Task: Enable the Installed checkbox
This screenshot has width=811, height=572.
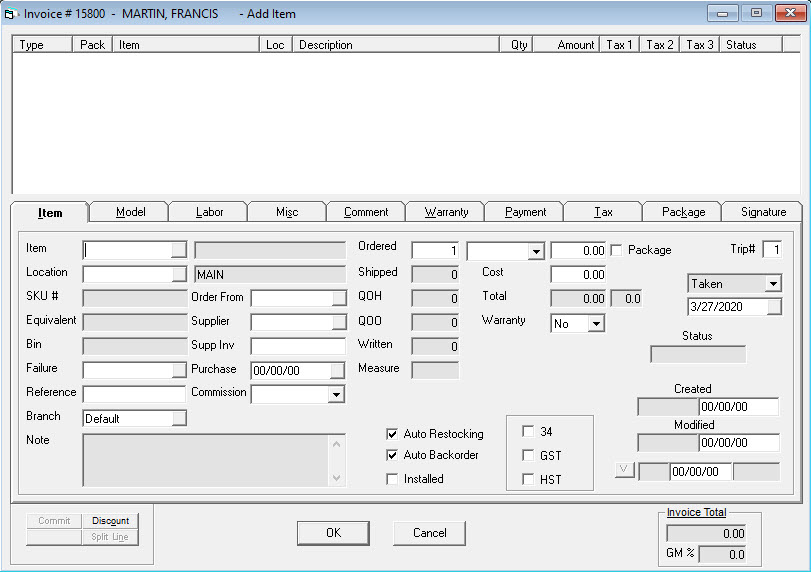Action: point(392,479)
